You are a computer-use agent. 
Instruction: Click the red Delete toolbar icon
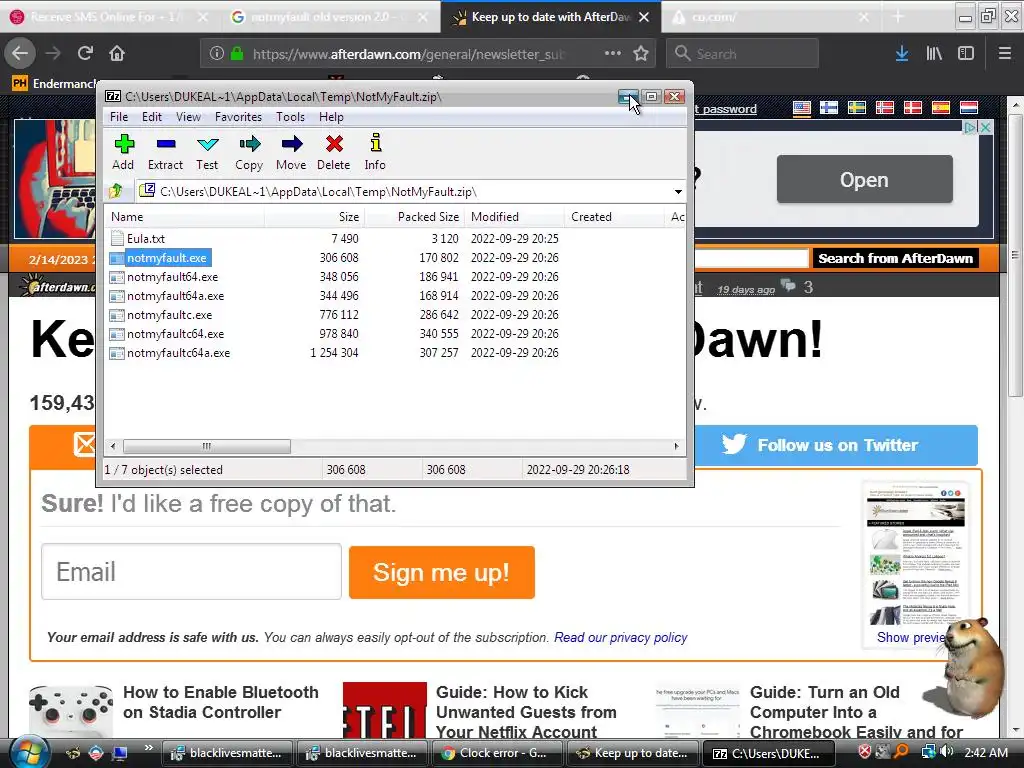coord(334,152)
